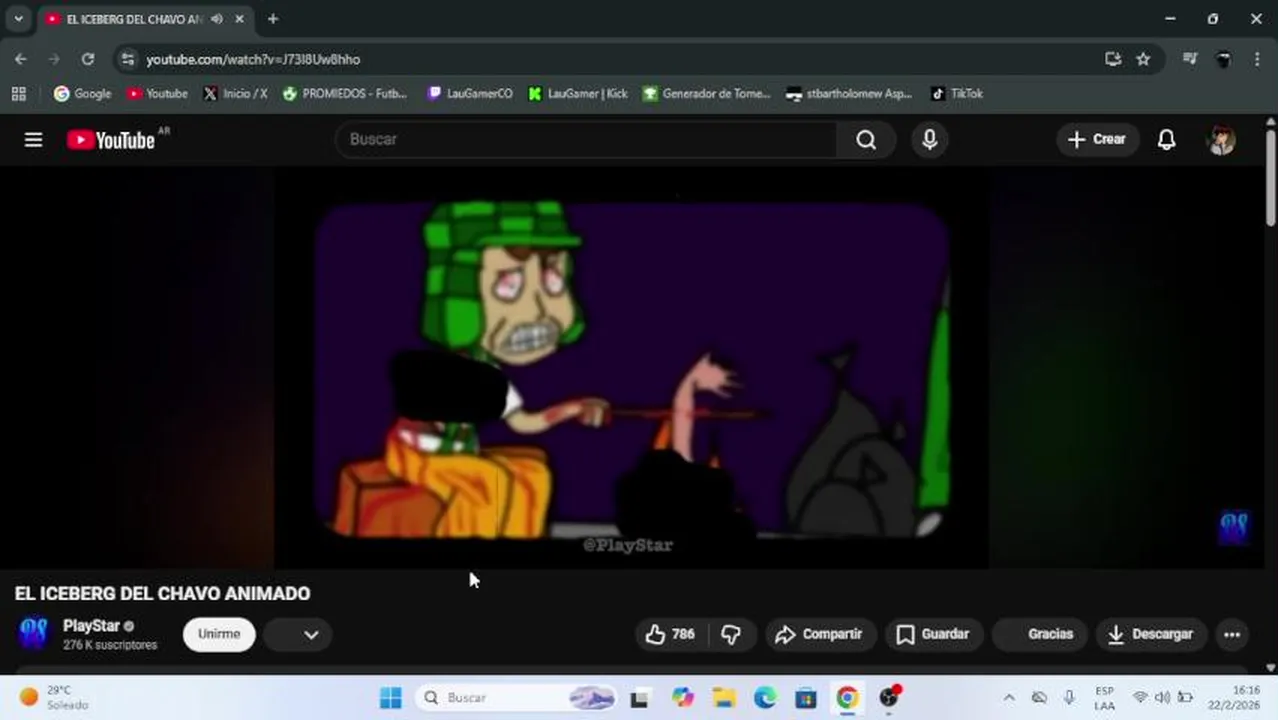Open the LauGamerCO Twitch bookmark

[x=470, y=93]
